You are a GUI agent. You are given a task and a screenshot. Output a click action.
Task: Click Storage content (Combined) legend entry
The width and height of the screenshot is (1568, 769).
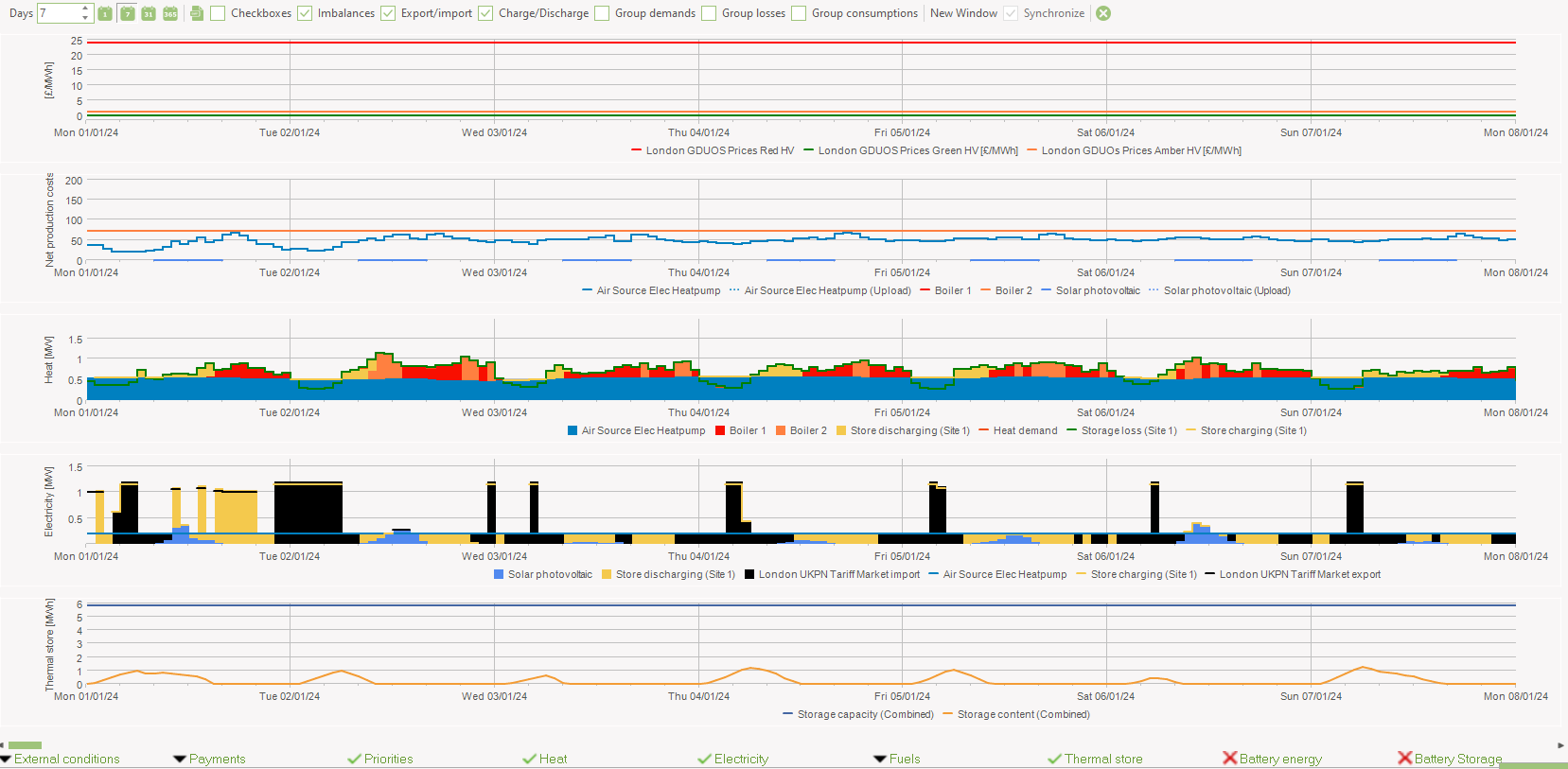pyautogui.click(x=1016, y=714)
